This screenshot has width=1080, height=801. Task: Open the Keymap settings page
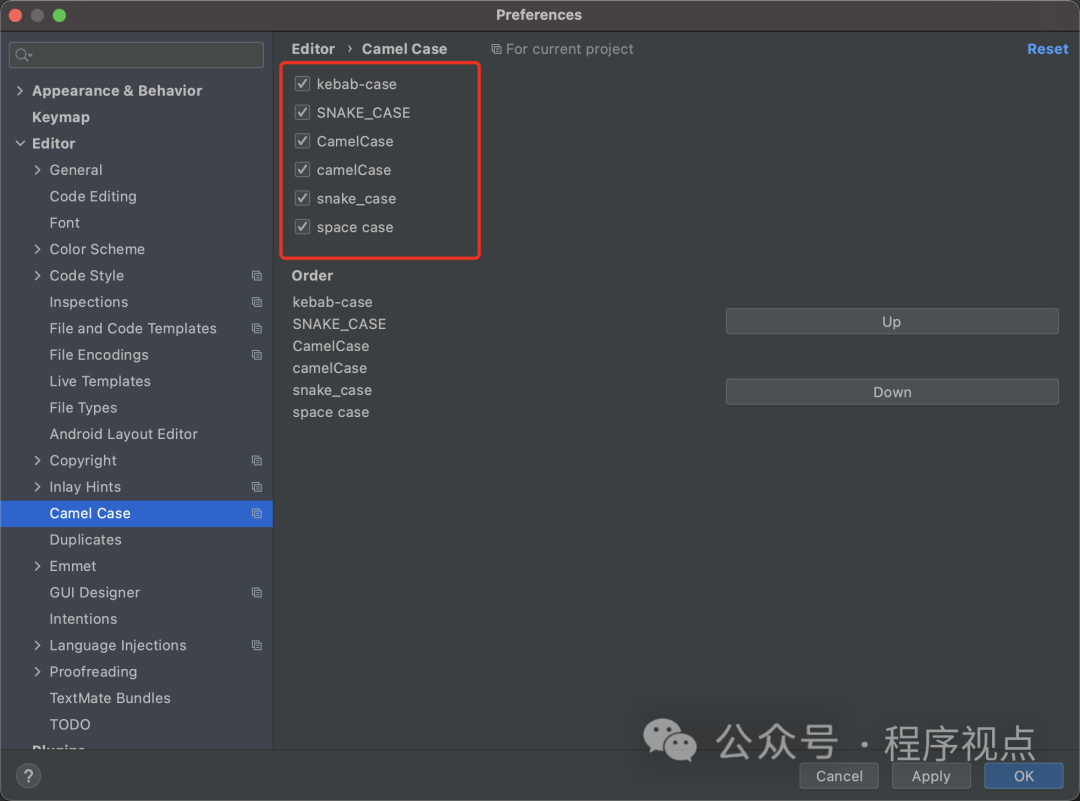coord(61,117)
